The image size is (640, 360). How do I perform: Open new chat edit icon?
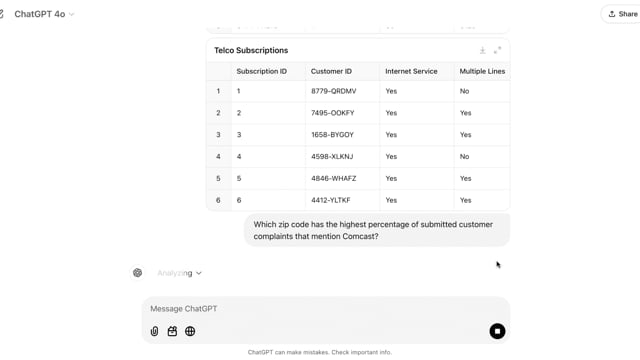(1, 14)
